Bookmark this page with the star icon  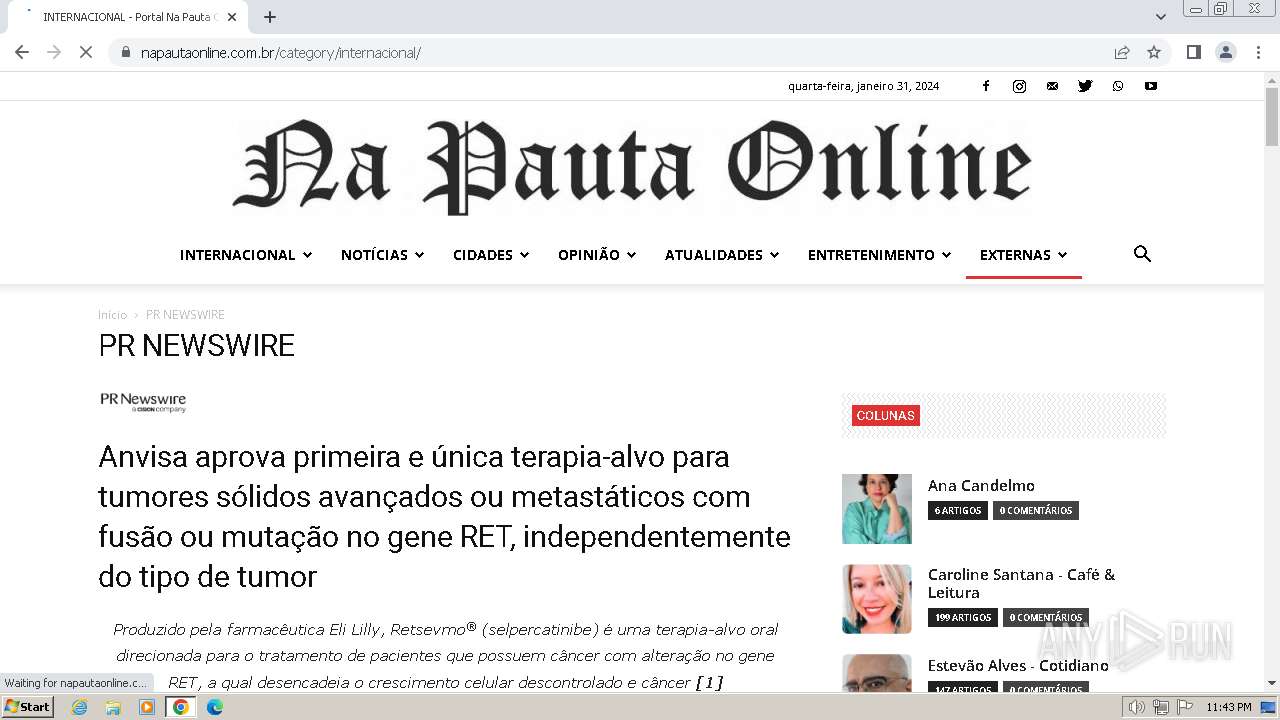tap(1154, 52)
